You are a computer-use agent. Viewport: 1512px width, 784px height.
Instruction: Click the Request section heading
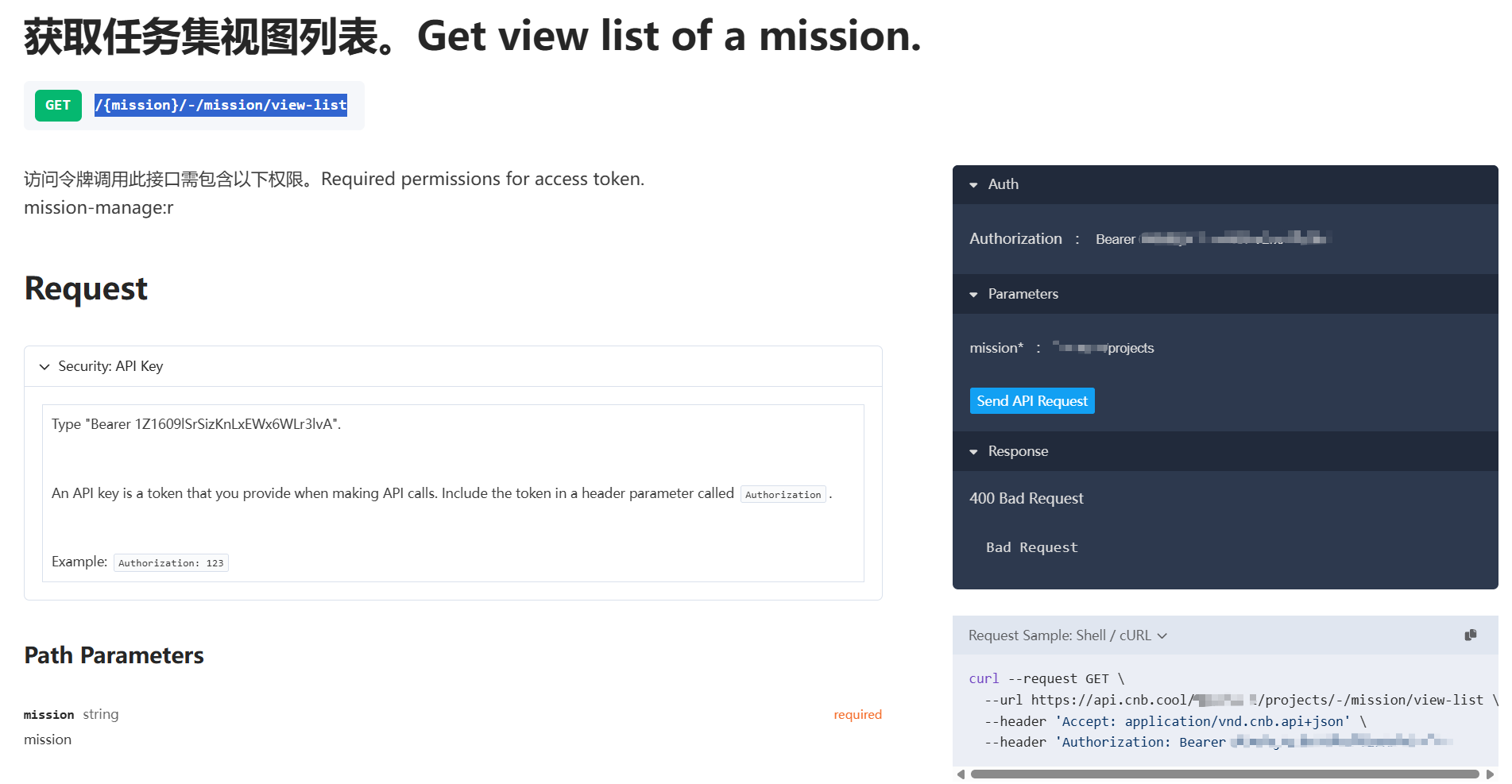click(x=86, y=288)
